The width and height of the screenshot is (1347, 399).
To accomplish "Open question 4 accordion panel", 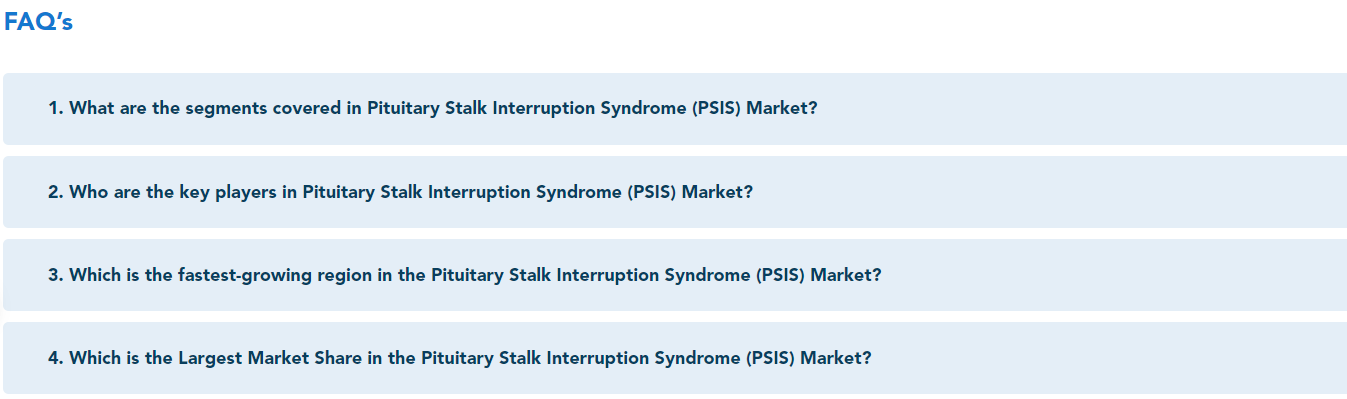I will (x=675, y=358).
